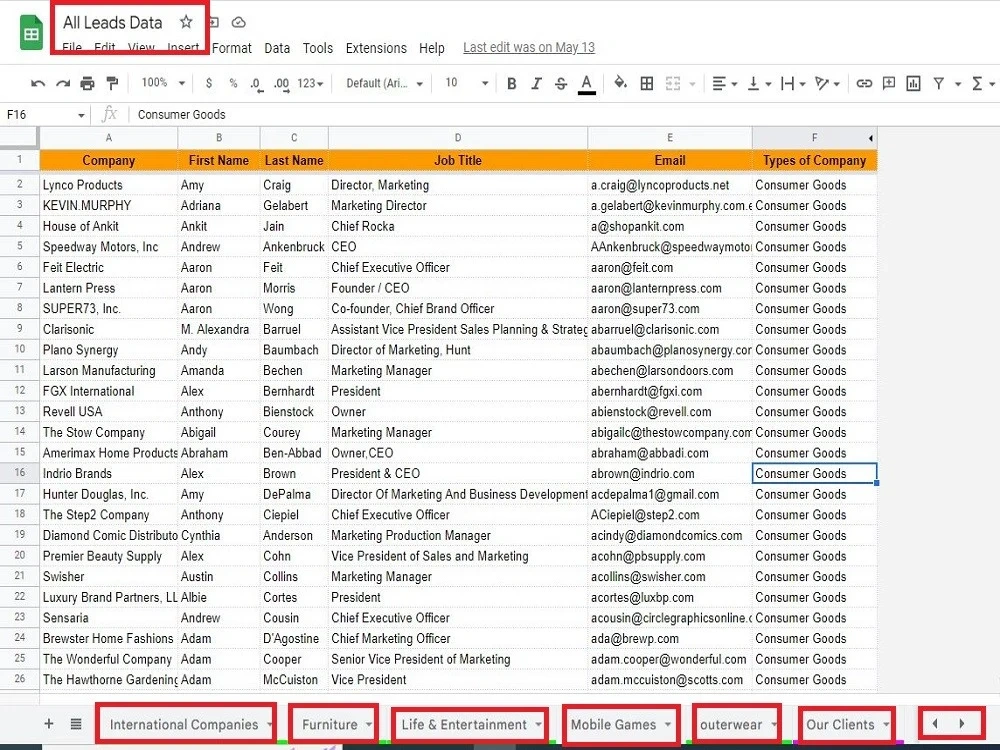The height and width of the screenshot is (750, 1000).
Task: Format as currency with dollar icon
Action: tap(209, 83)
